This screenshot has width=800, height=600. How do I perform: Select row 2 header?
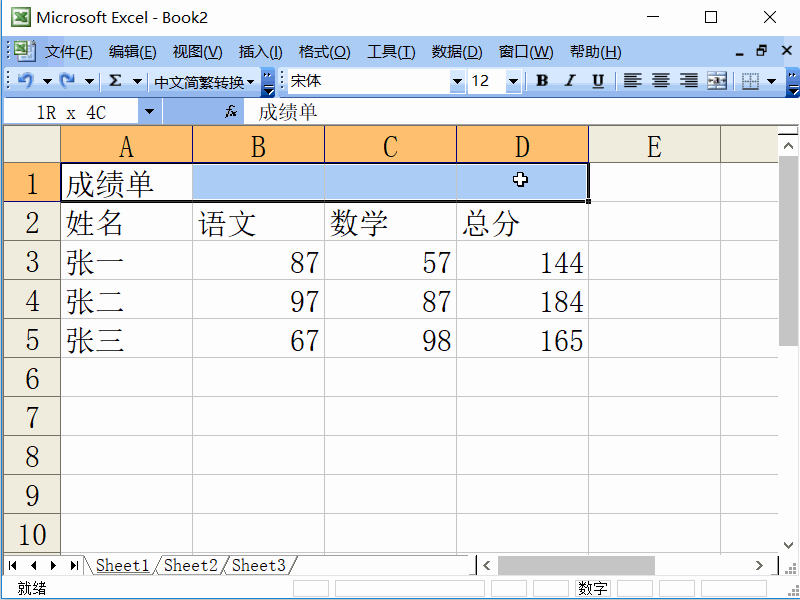click(x=32, y=222)
